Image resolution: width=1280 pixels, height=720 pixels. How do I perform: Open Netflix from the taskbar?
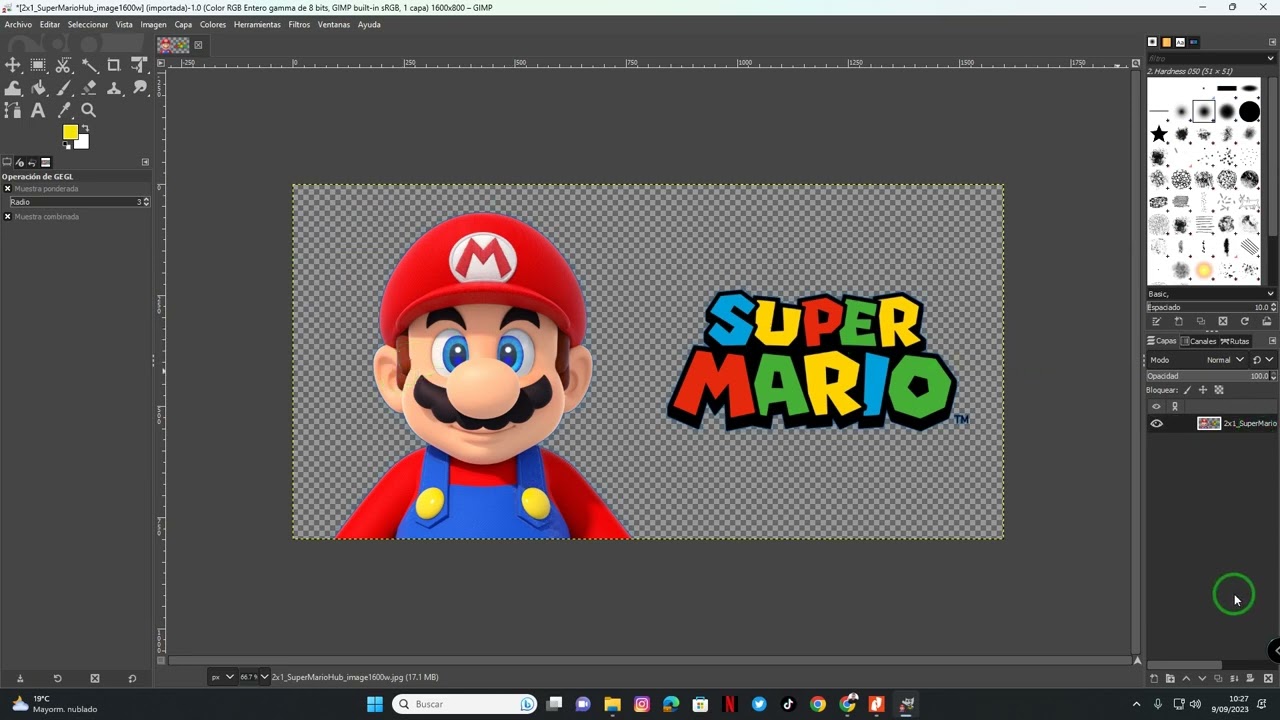730,704
